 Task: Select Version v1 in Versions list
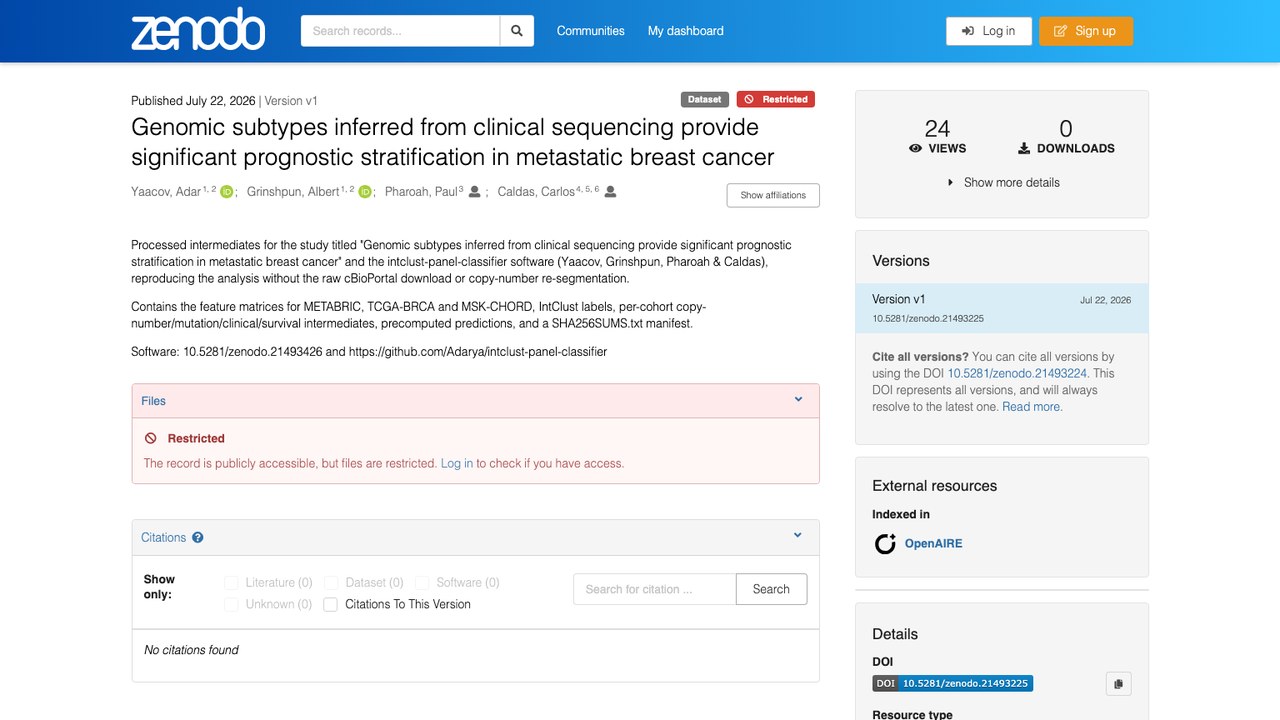tap(1002, 308)
